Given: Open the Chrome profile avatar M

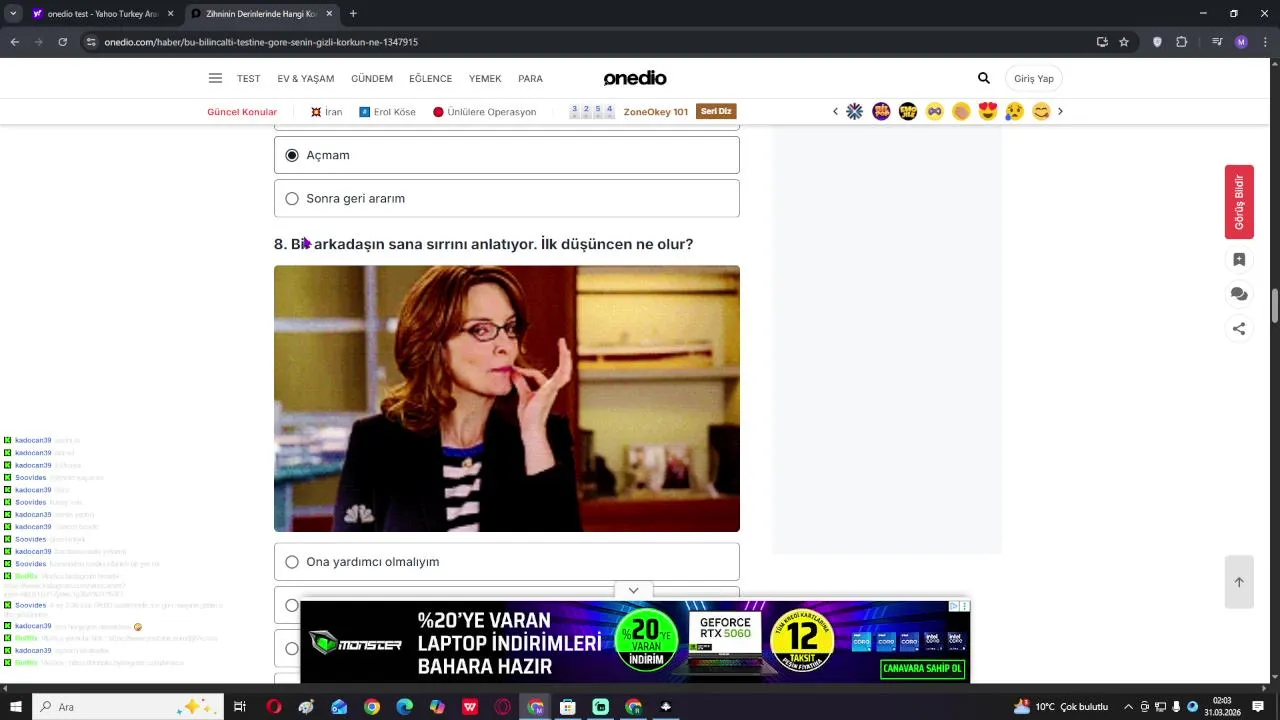Looking at the screenshot, I should click(x=1241, y=42).
